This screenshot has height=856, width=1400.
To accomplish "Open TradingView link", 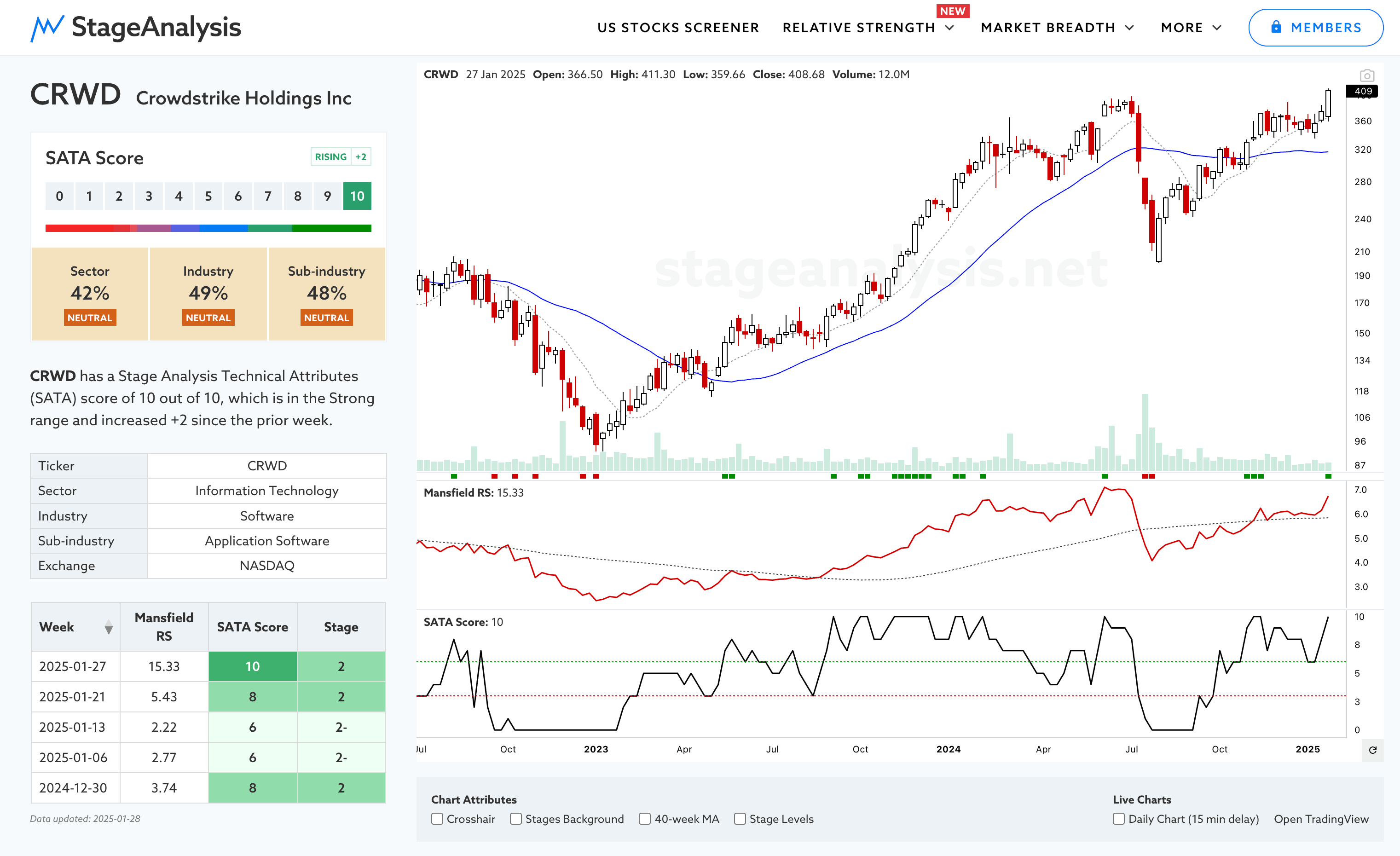I will coord(1321,819).
